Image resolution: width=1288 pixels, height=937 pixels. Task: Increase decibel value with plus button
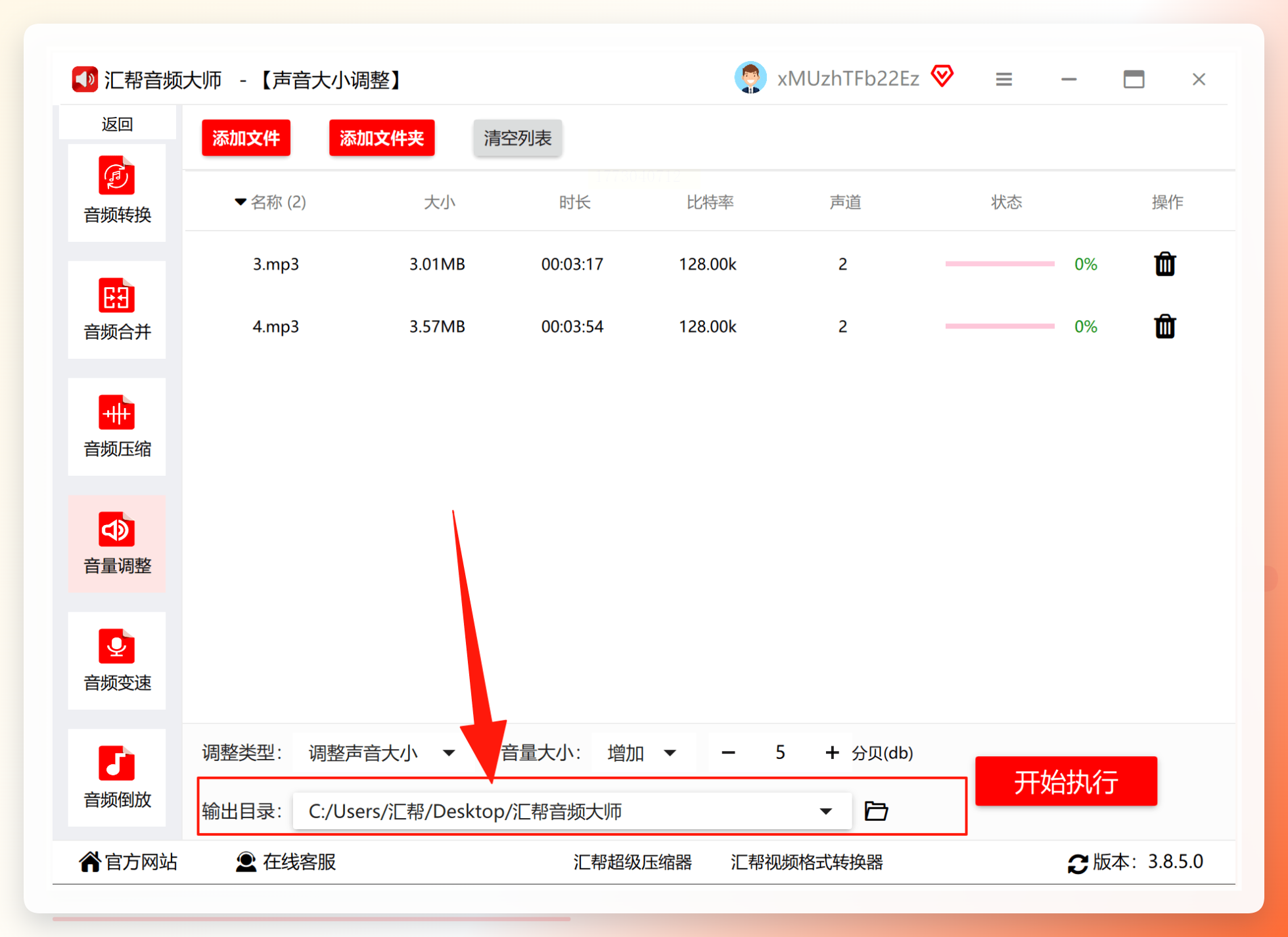pos(832,752)
